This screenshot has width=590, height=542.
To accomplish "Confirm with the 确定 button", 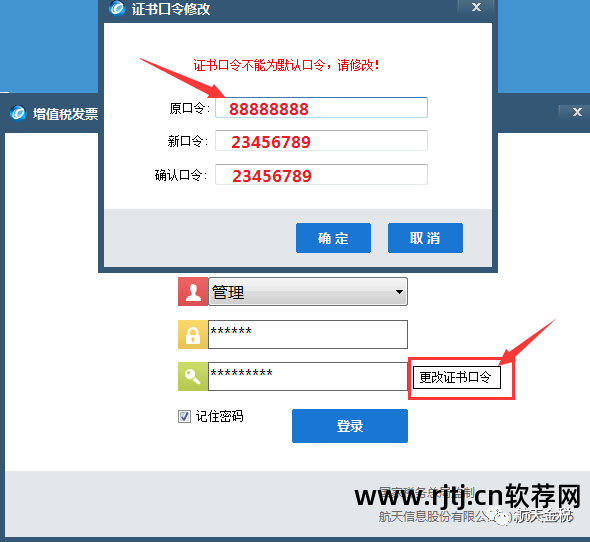I will (x=333, y=238).
